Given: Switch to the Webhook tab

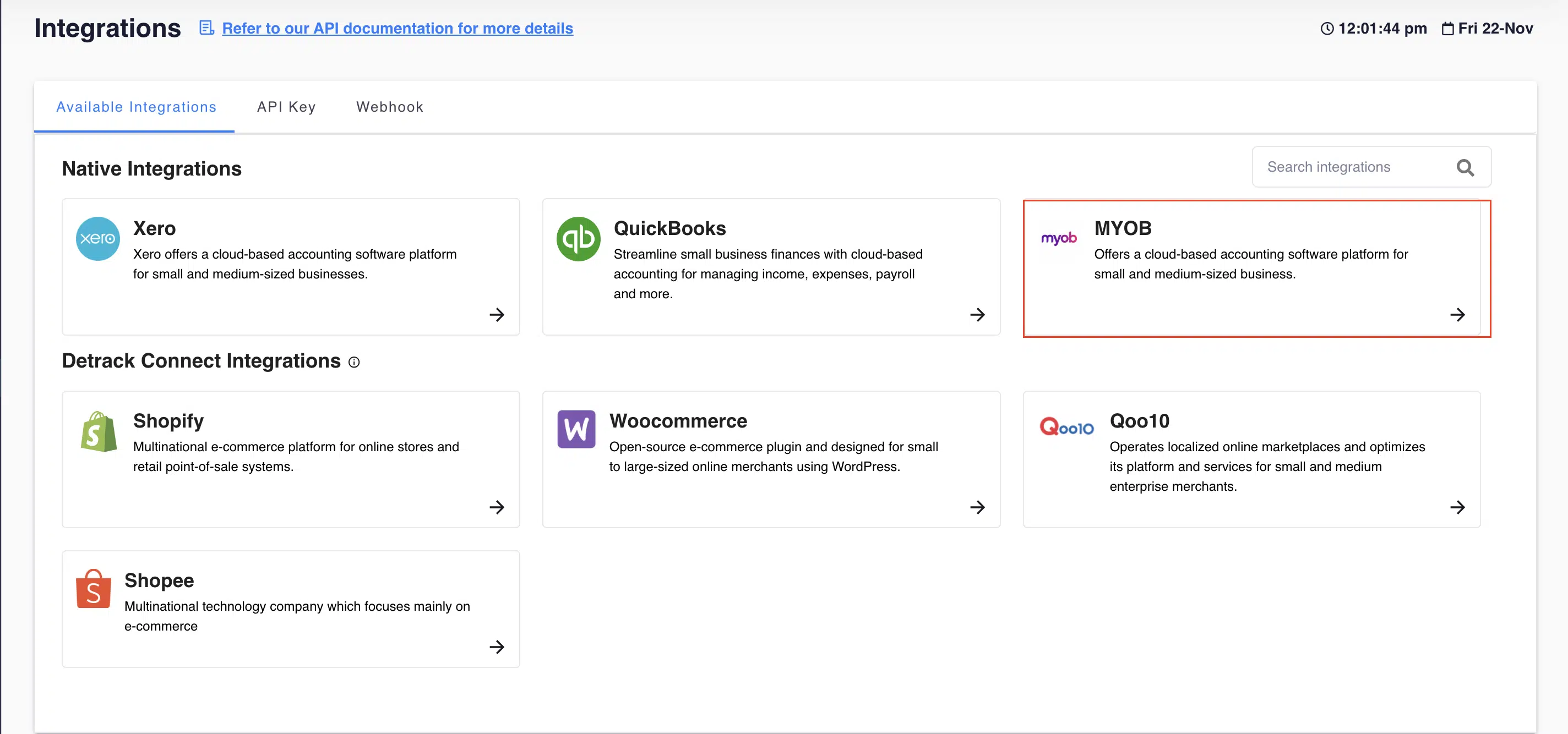Looking at the screenshot, I should [x=389, y=107].
